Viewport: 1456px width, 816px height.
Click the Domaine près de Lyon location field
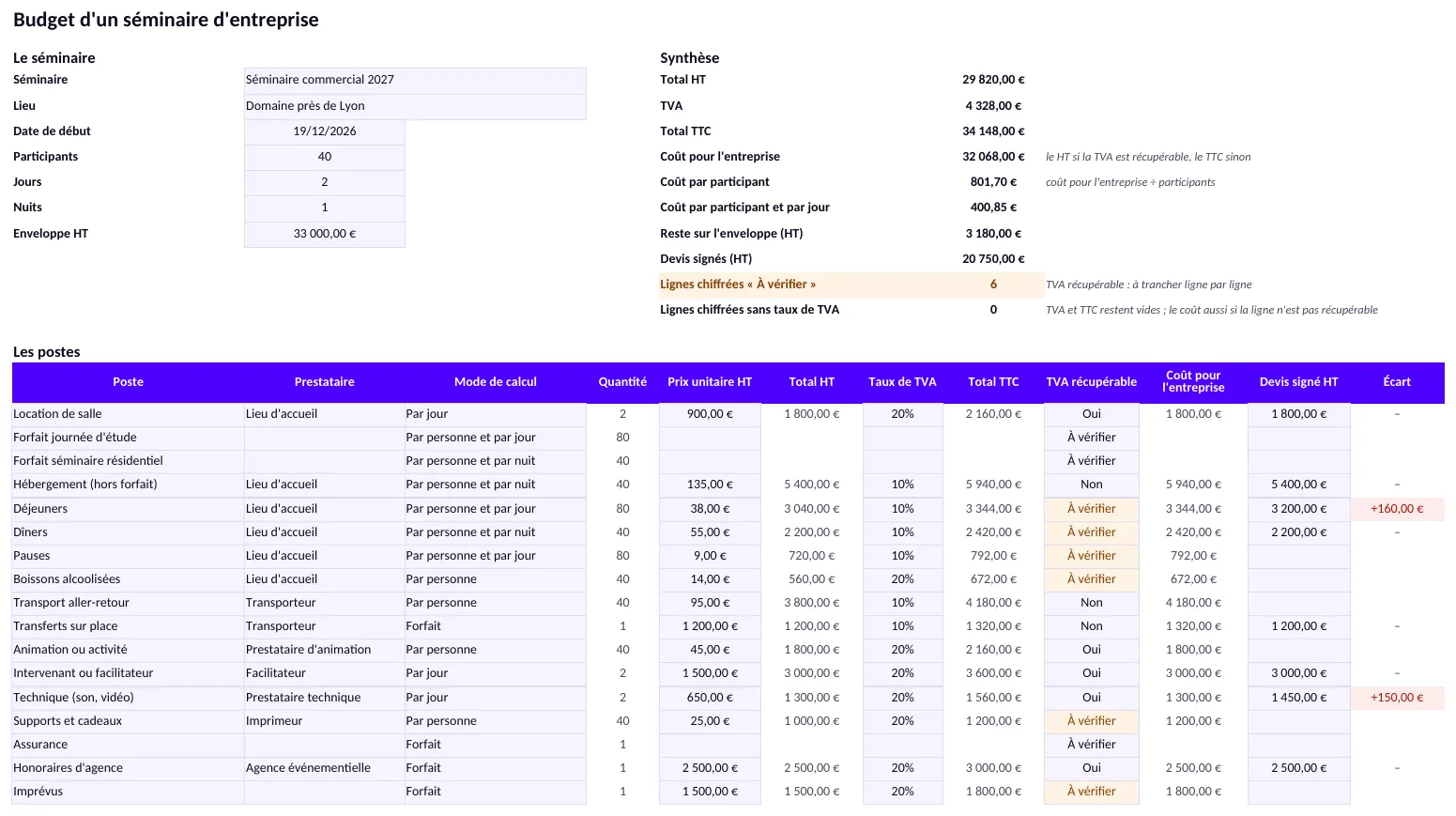click(415, 106)
